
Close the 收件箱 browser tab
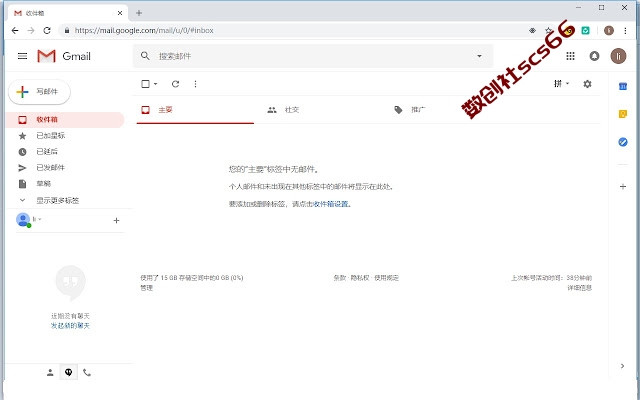click(x=120, y=13)
